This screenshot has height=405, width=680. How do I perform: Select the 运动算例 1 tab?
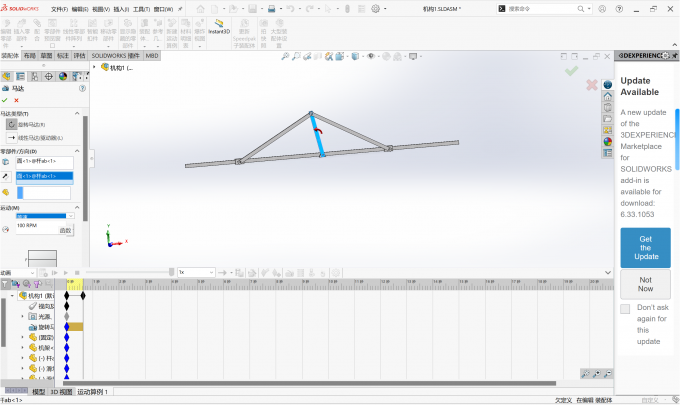[92, 392]
